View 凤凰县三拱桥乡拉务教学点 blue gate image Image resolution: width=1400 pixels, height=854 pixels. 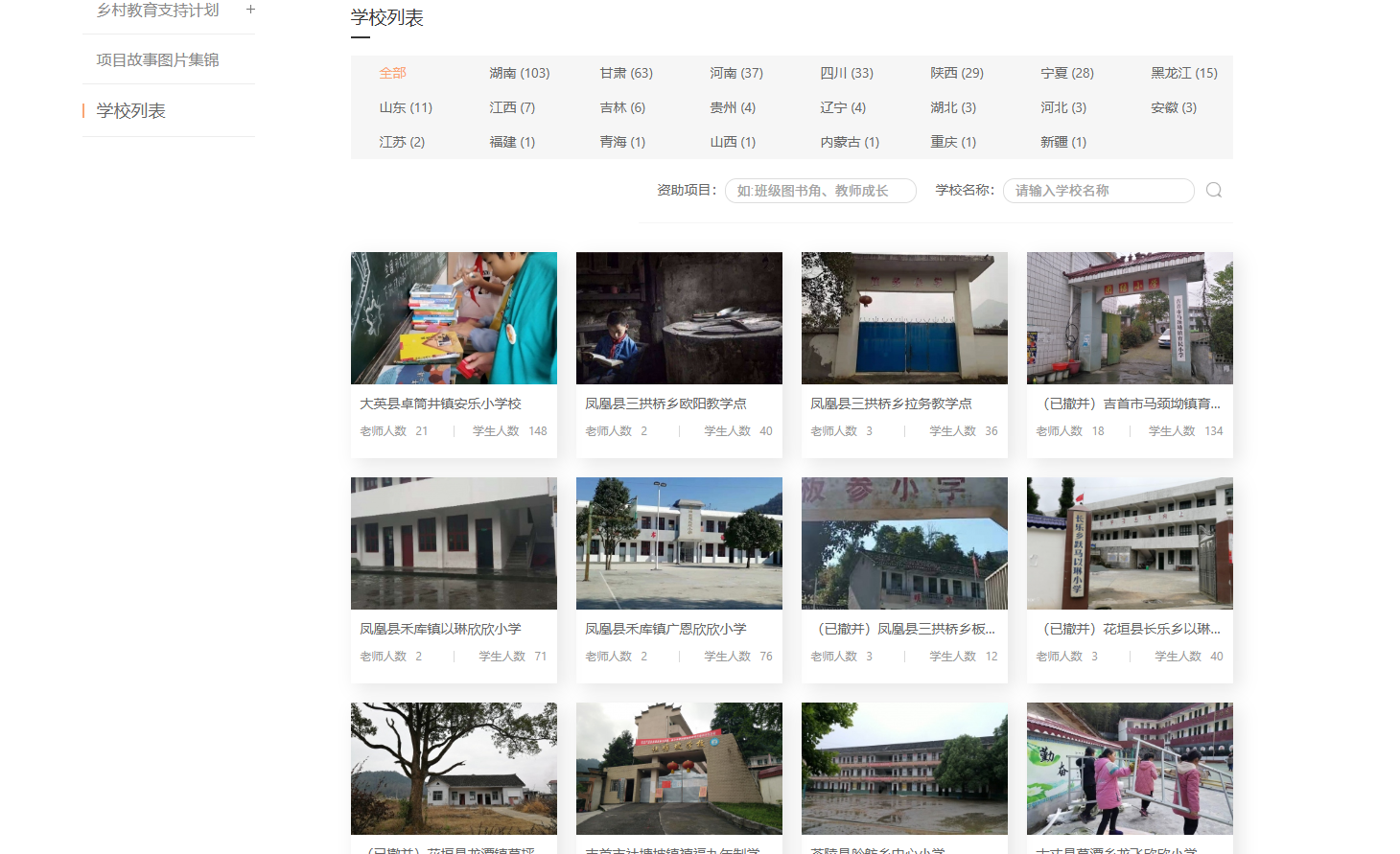[x=904, y=318]
